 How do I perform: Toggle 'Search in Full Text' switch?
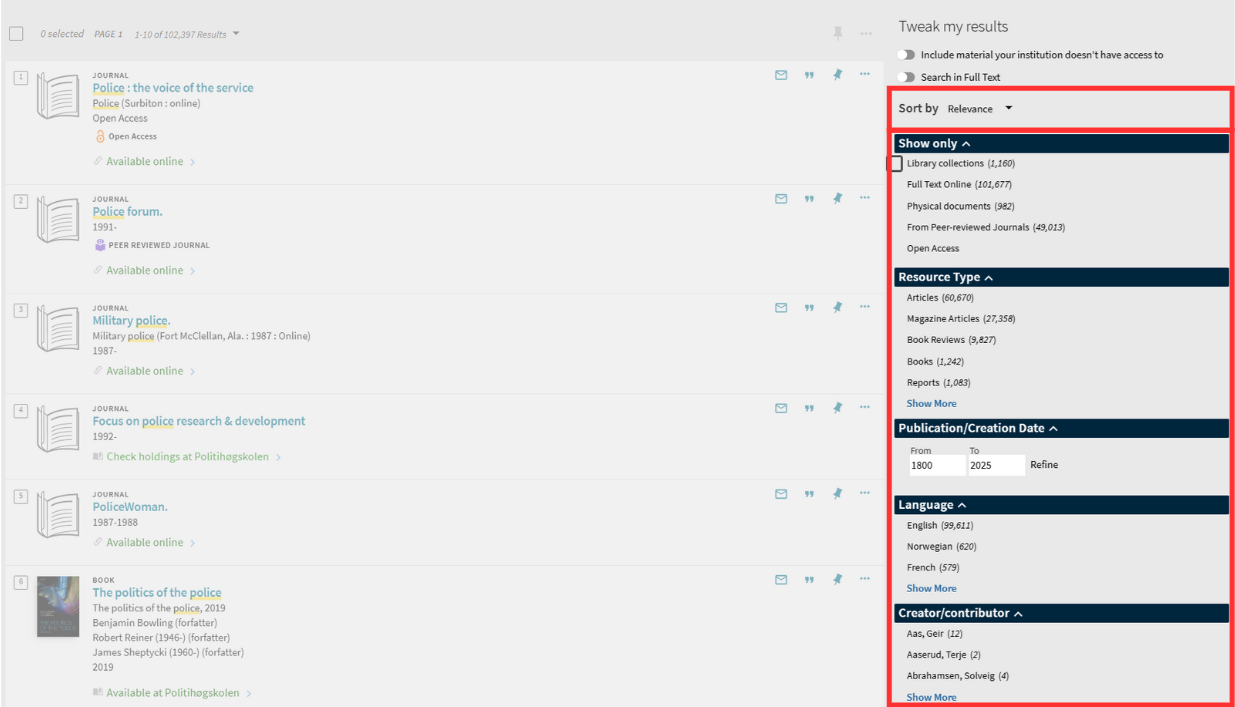pyautogui.click(x=907, y=77)
